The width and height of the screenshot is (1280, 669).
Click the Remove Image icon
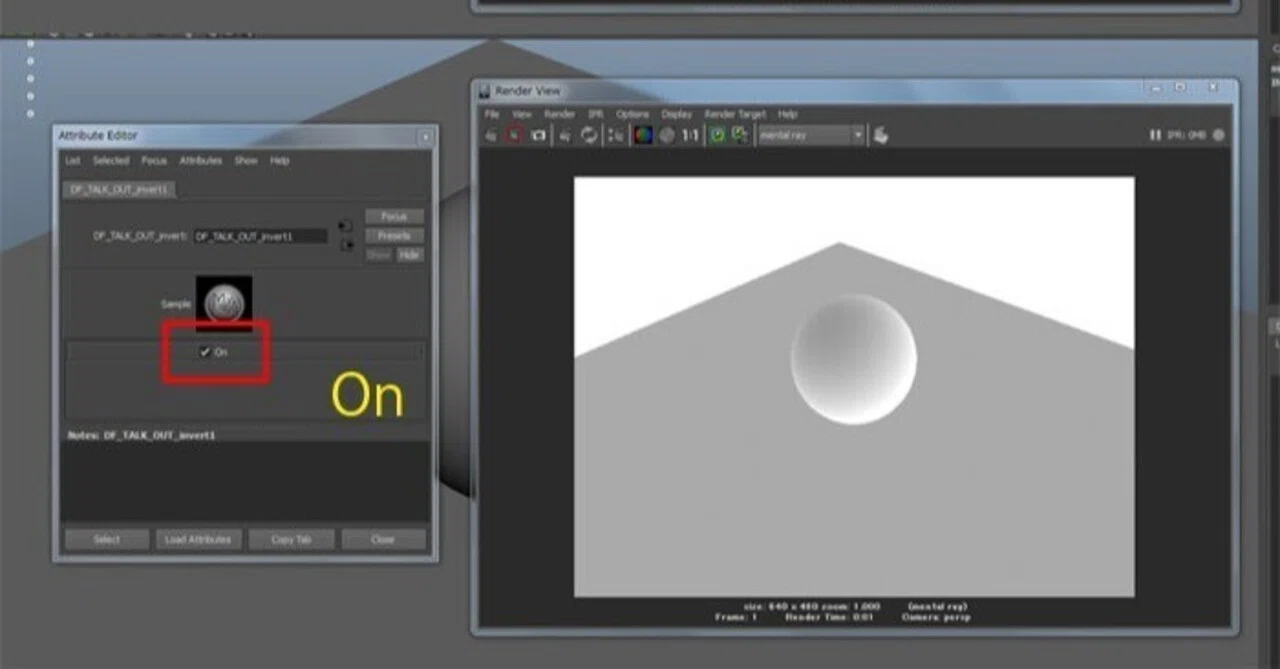point(740,135)
